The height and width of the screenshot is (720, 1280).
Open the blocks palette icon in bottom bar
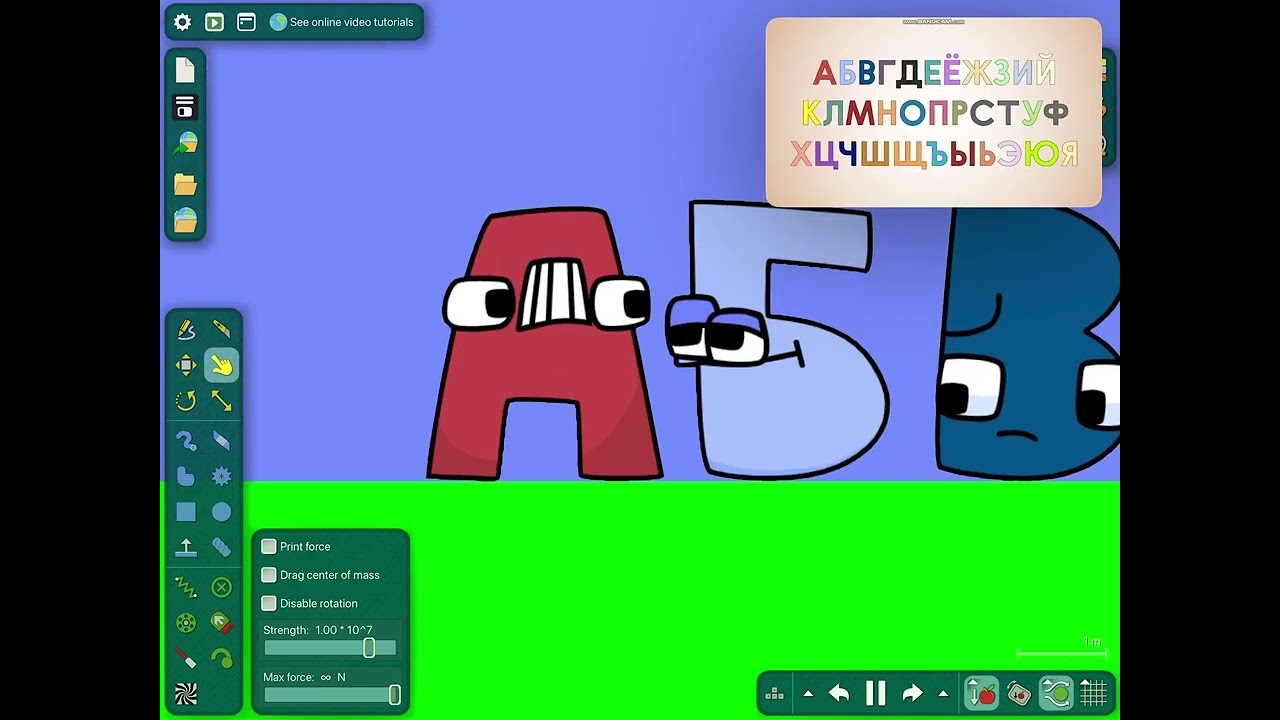774,693
